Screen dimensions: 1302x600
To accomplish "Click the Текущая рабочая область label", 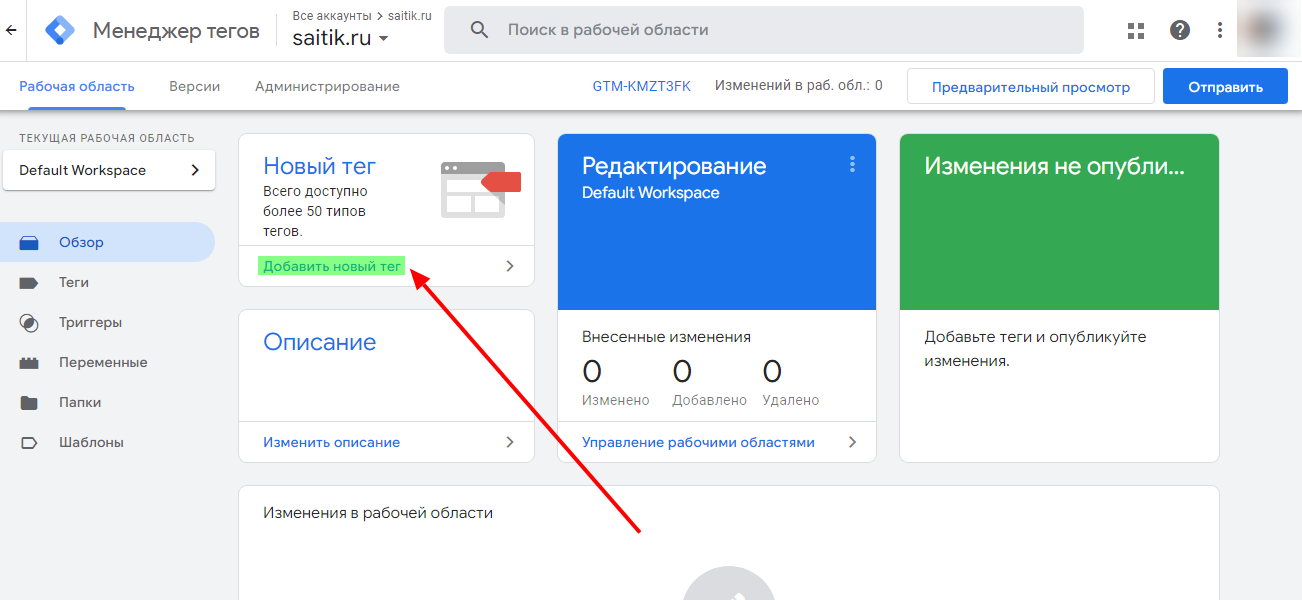I will tap(107, 138).
